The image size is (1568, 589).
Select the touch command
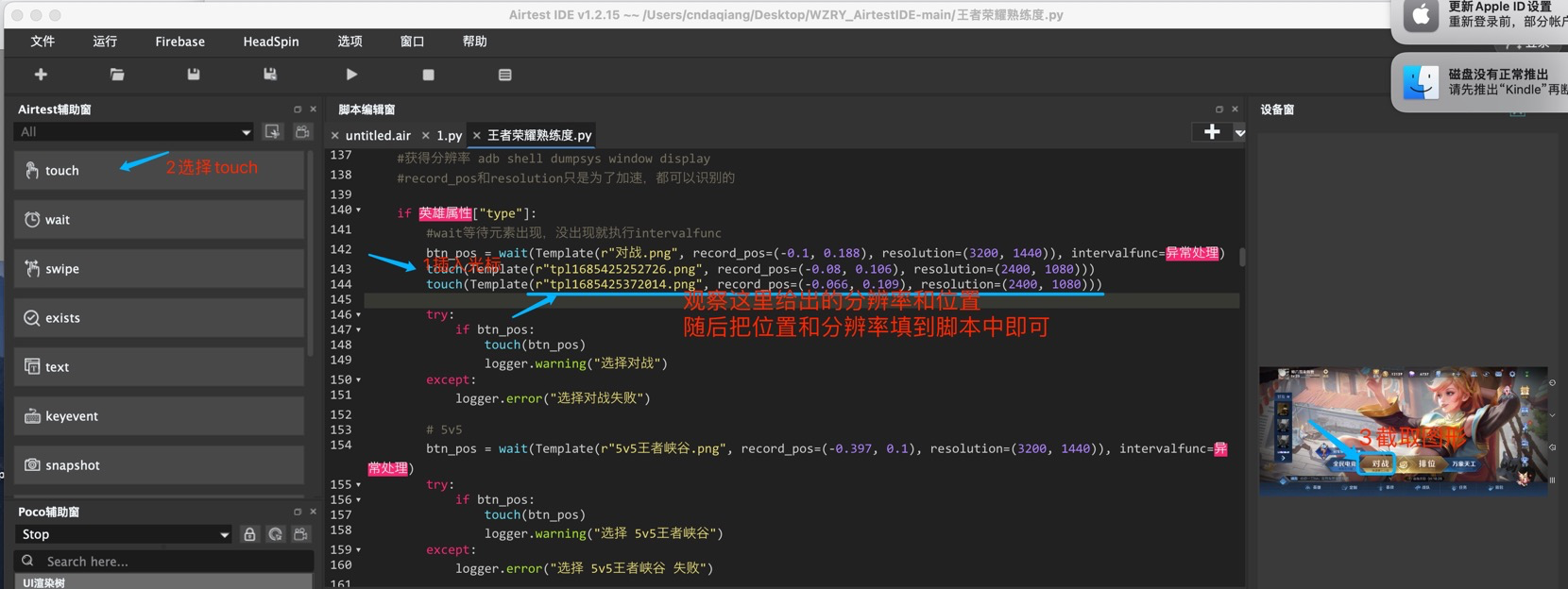coord(159,171)
